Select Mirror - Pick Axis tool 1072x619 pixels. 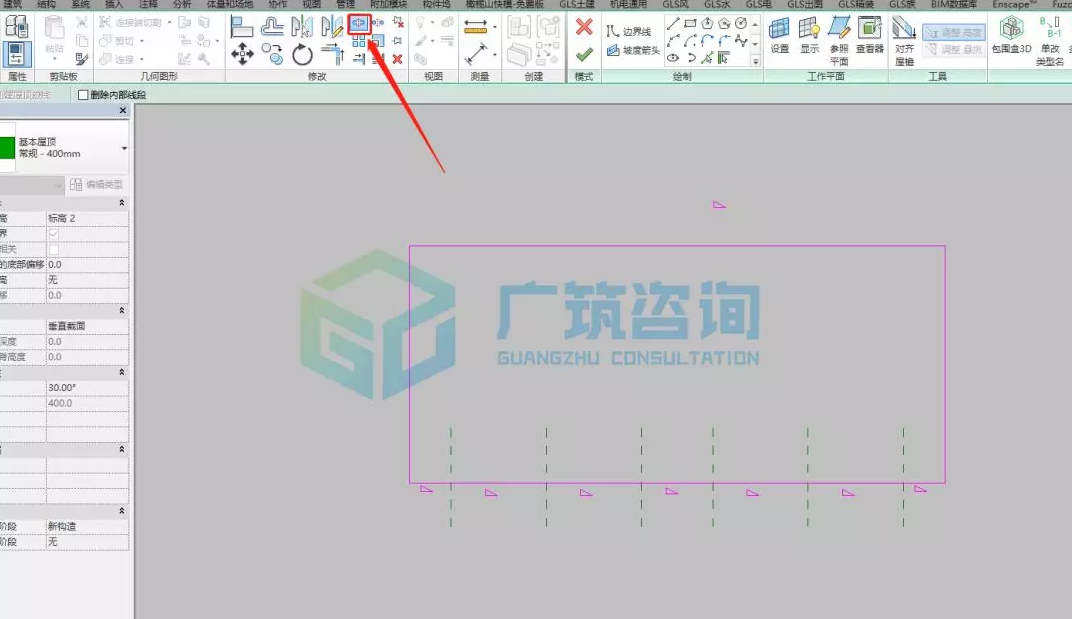coord(302,27)
